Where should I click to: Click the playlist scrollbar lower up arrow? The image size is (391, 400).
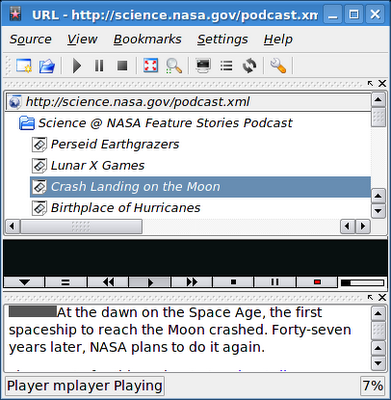pyautogui.click(x=378, y=196)
